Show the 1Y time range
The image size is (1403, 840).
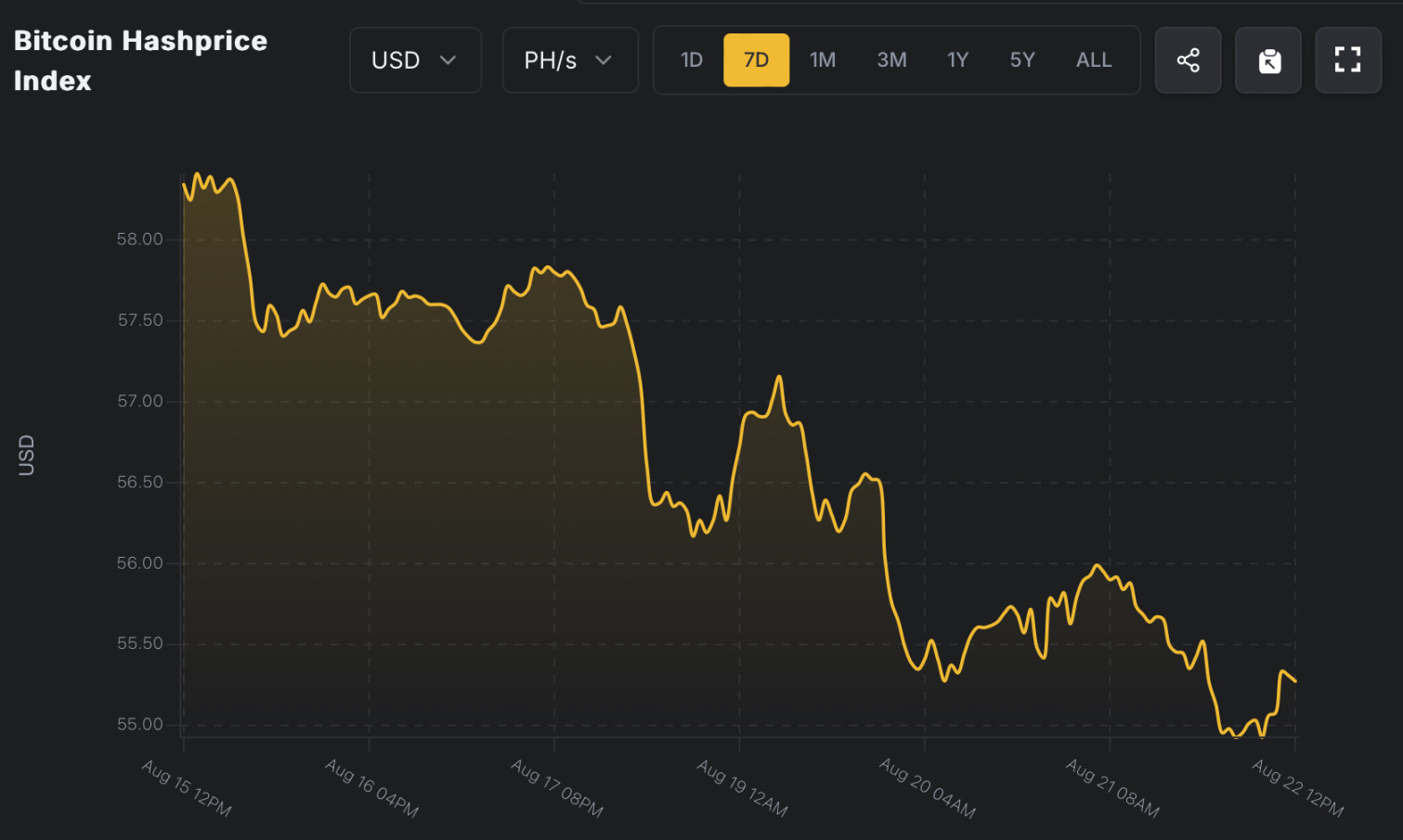957,60
